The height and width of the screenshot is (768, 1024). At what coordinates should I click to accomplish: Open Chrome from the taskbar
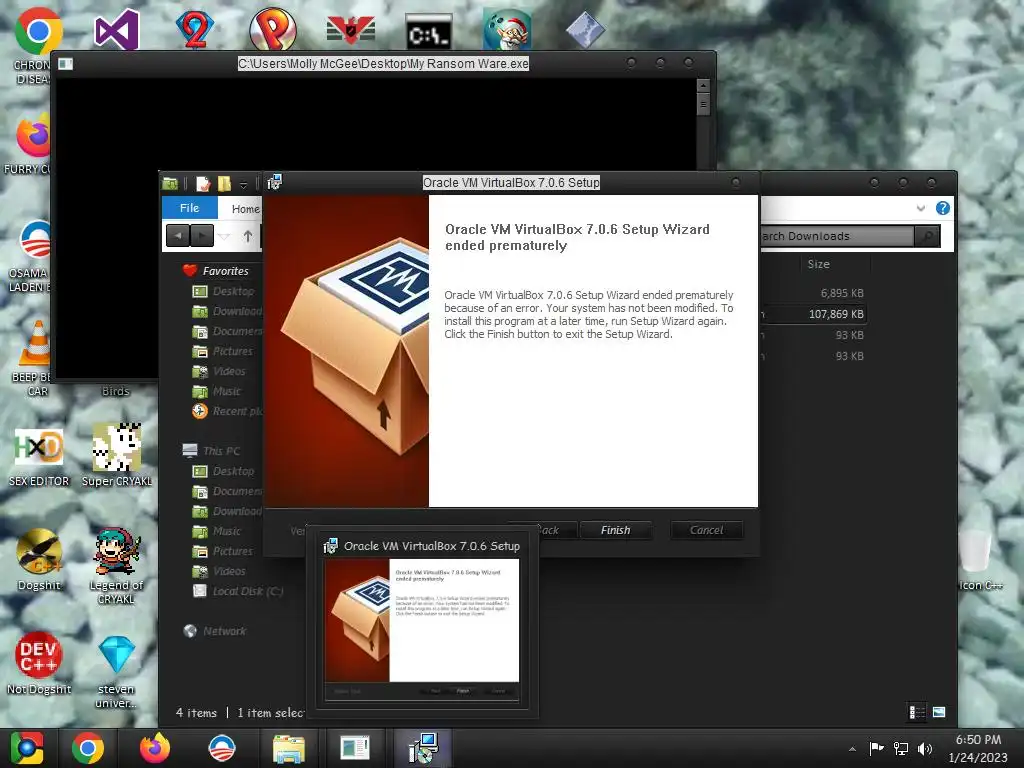coord(88,748)
